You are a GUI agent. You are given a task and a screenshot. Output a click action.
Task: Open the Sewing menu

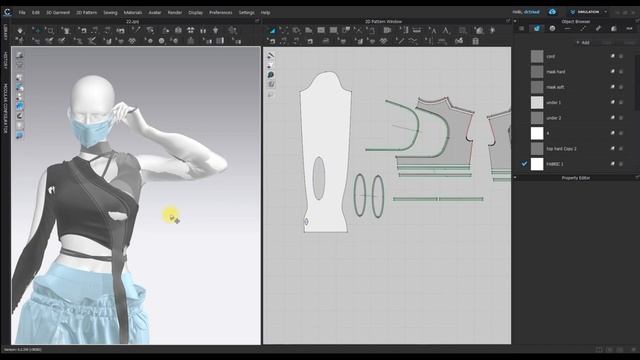[x=110, y=13]
